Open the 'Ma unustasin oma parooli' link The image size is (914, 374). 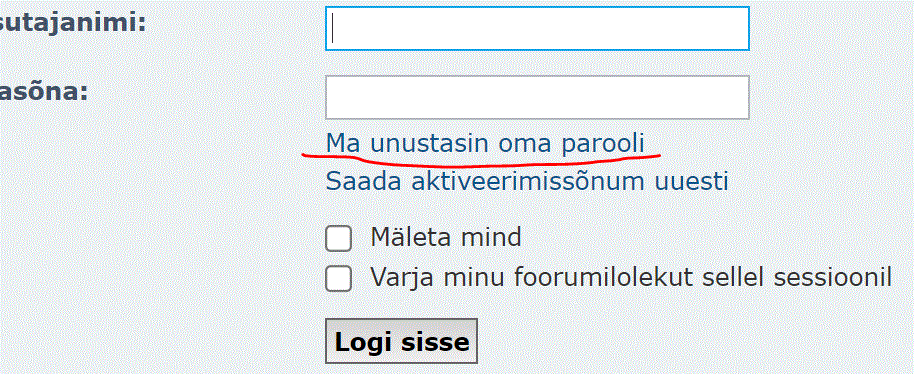click(485, 143)
